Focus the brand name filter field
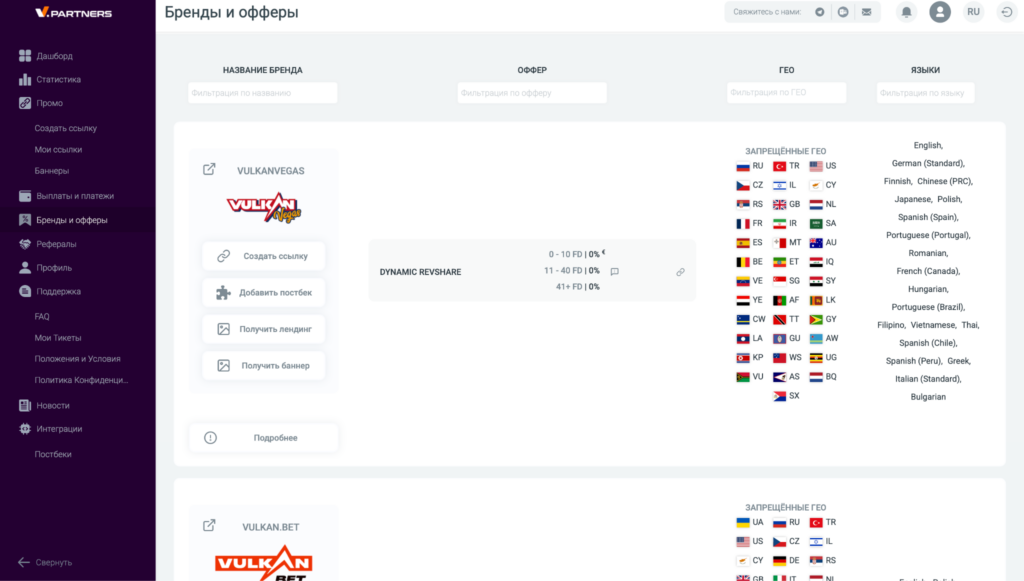This screenshot has height=581, width=1024. 263,93
